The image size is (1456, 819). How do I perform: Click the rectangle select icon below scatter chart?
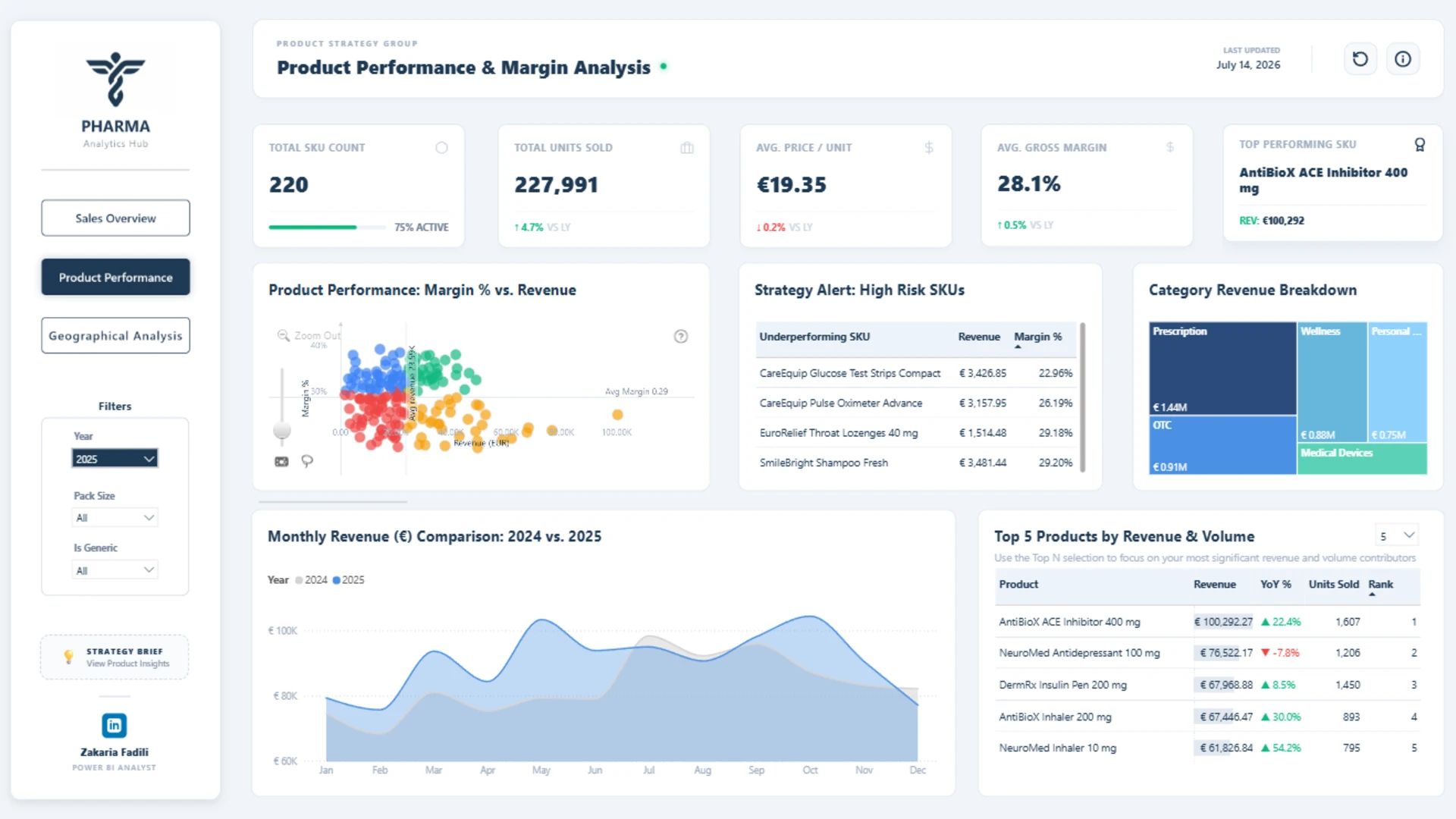281,461
